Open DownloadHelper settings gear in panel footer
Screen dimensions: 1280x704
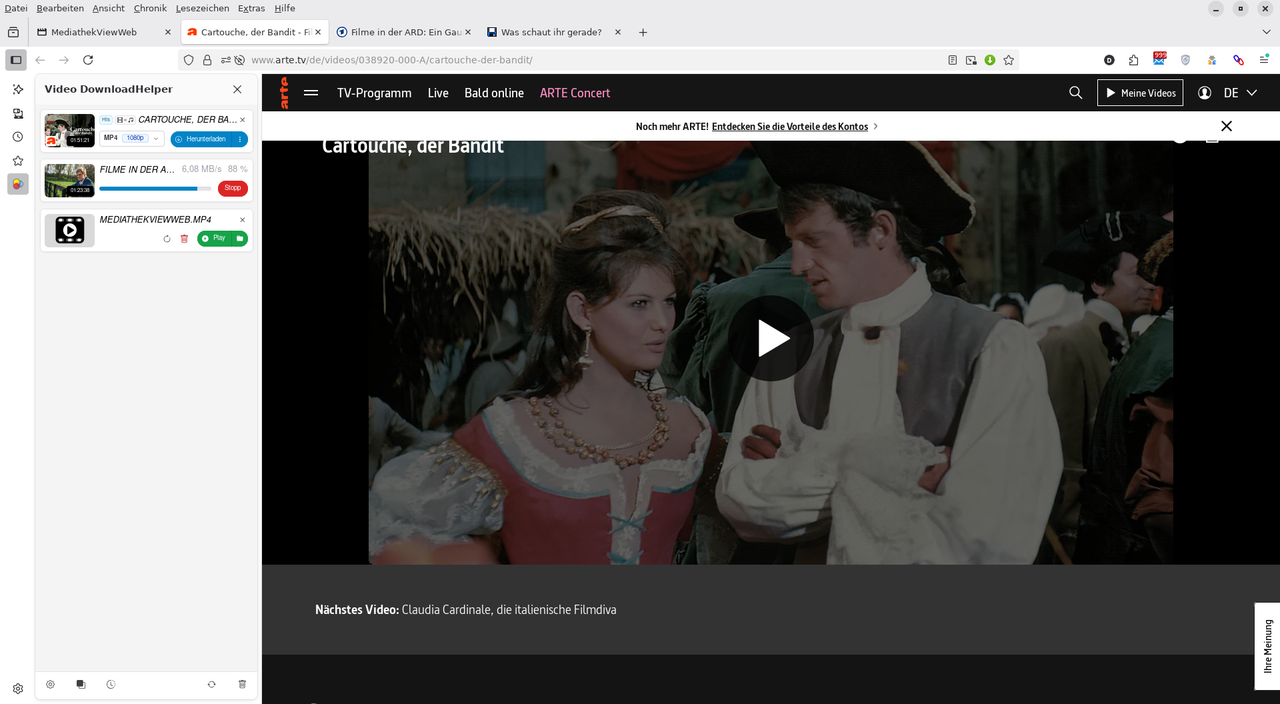pos(50,684)
